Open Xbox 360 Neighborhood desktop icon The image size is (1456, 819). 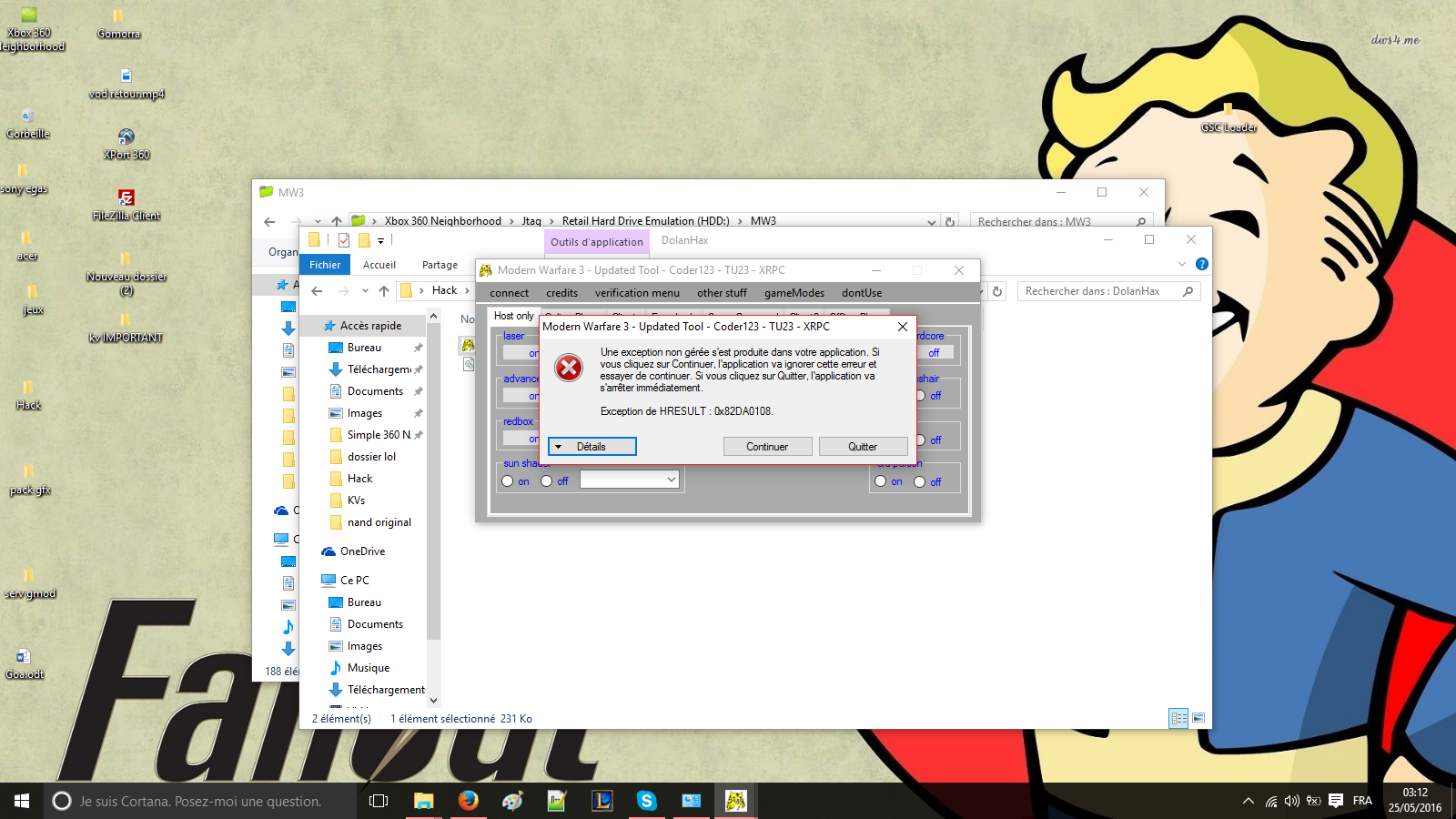click(x=30, y=29)
